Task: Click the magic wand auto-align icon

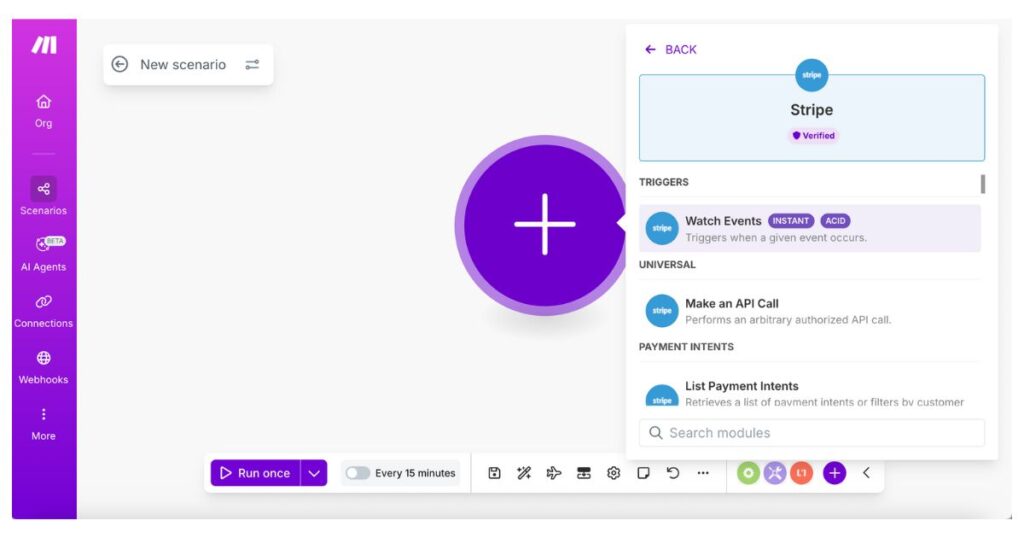Action: [x=524, y=473]
